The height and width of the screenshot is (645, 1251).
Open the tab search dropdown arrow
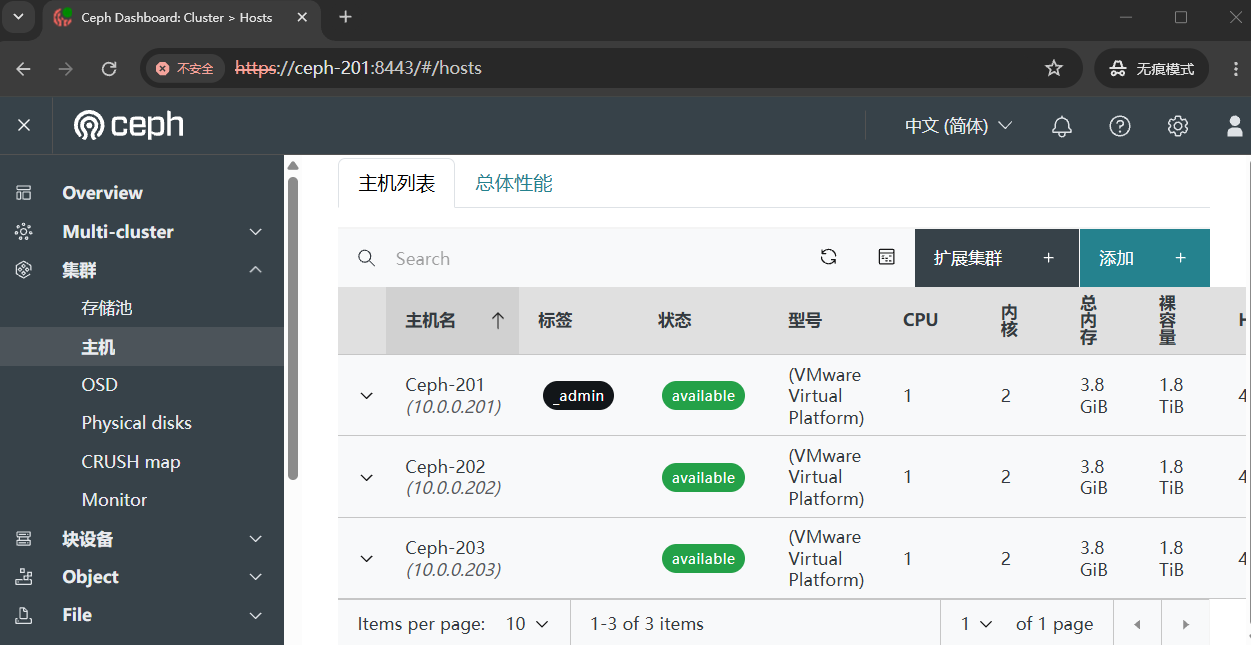18,17
